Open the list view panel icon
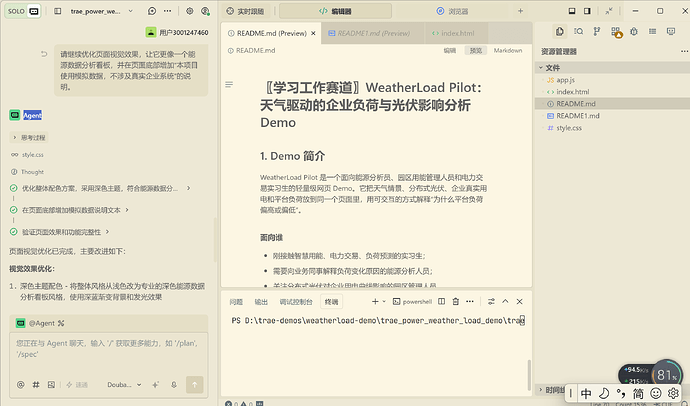 [x=652, y=31]
